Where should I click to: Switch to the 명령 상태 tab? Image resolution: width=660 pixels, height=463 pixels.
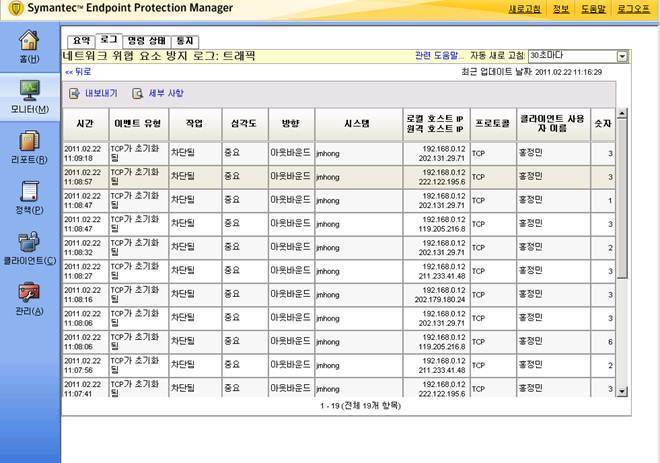coord(146,41)
